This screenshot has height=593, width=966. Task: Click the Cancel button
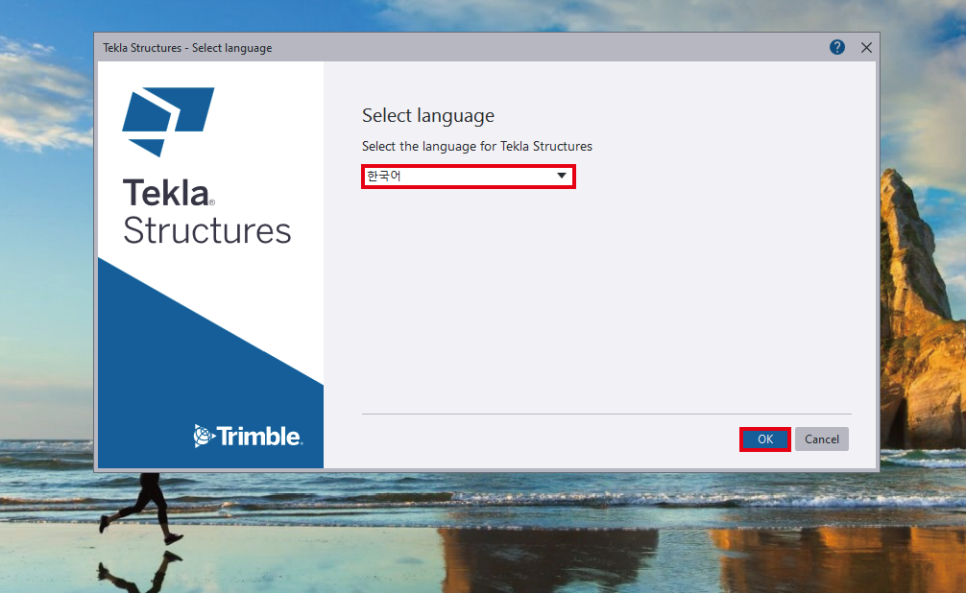[822, 439]
